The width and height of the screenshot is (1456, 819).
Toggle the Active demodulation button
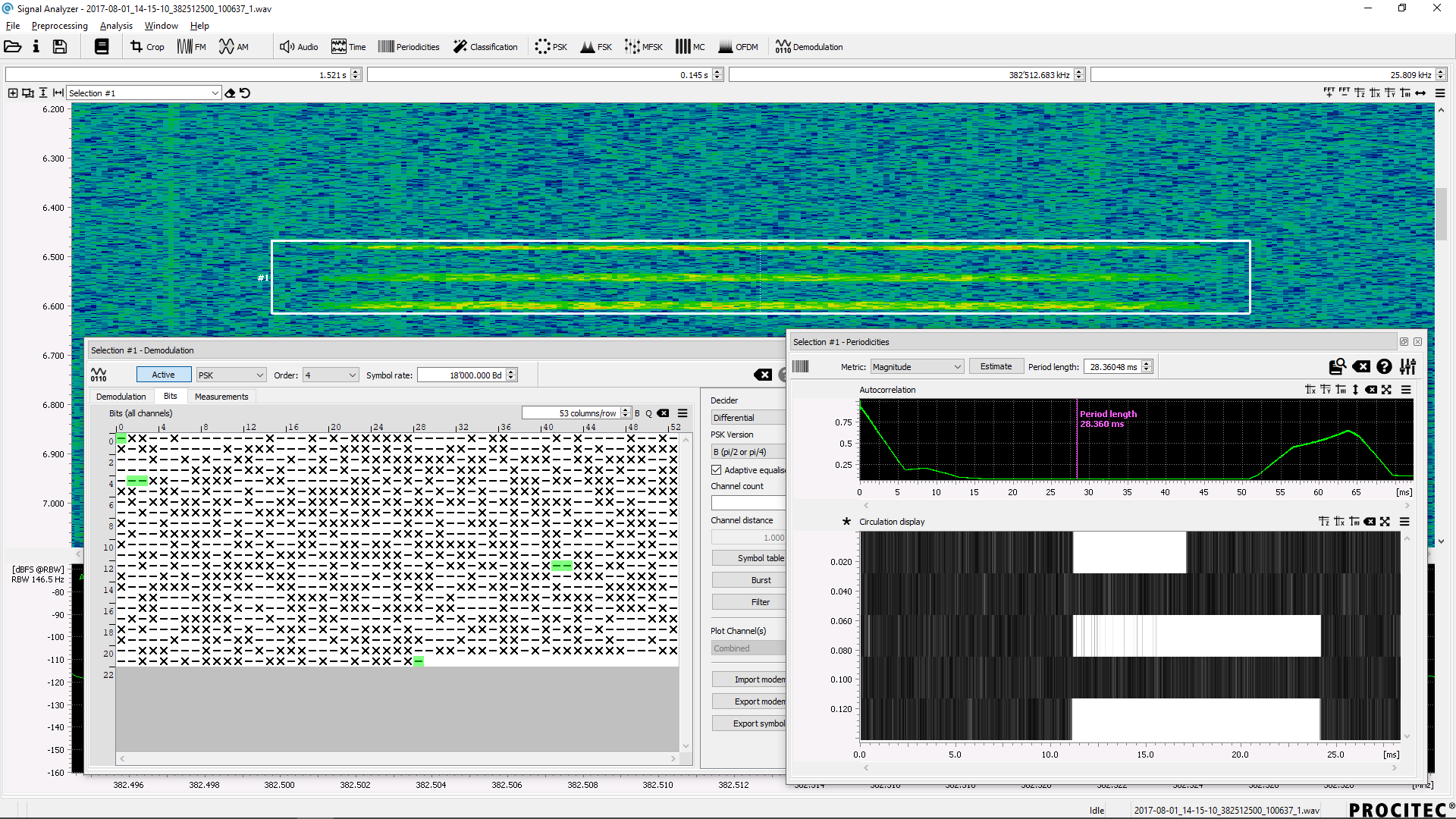pyautogui.click(x=163, y=375)
